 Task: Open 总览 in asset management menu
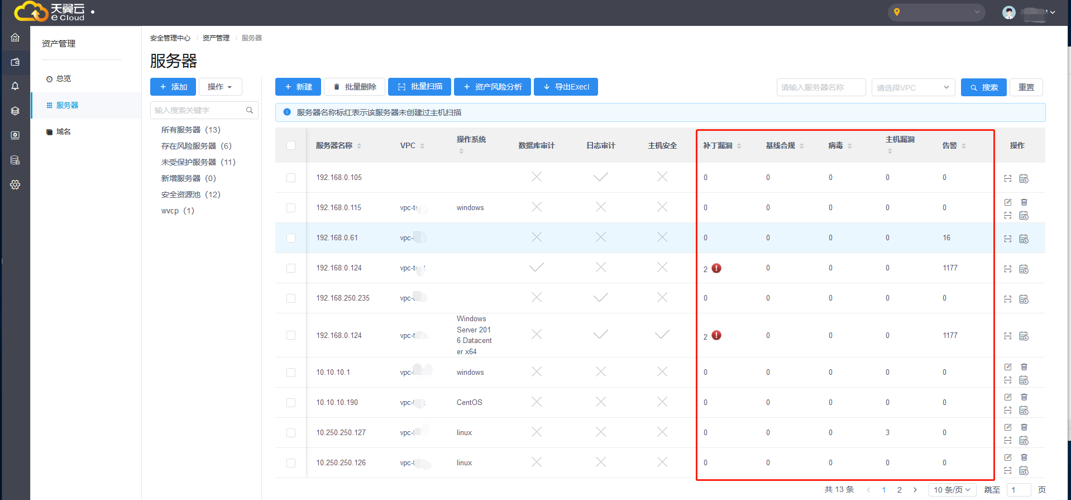(x=63, y=78)
